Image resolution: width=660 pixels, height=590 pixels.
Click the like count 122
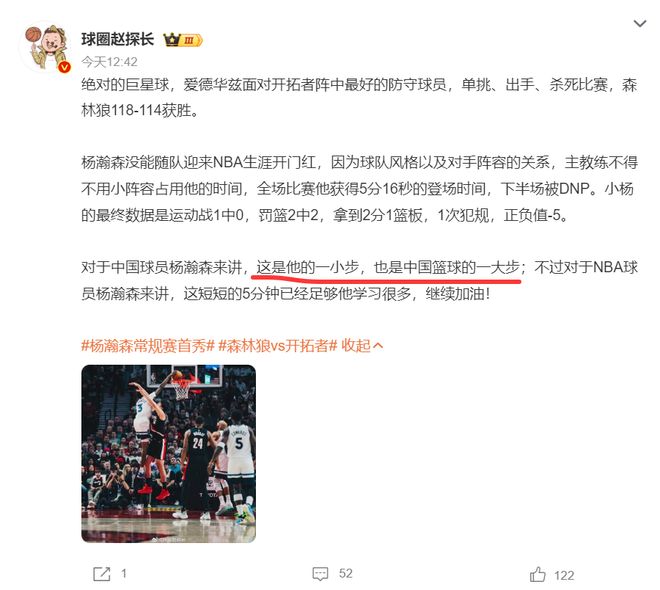[564, 575]
